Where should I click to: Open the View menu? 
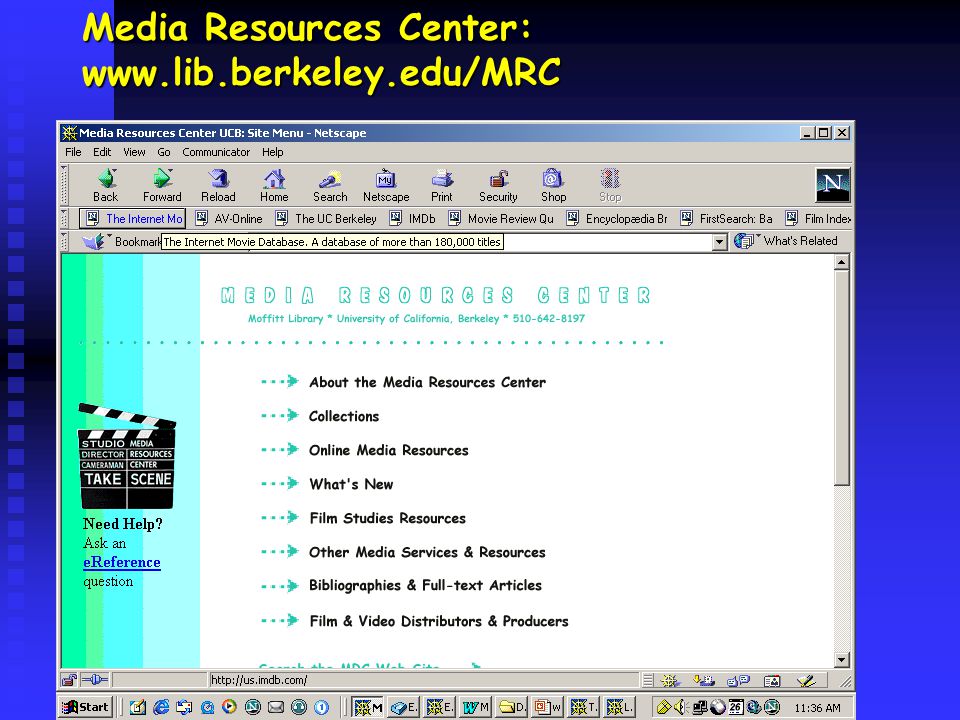click(x=134, y=152)
